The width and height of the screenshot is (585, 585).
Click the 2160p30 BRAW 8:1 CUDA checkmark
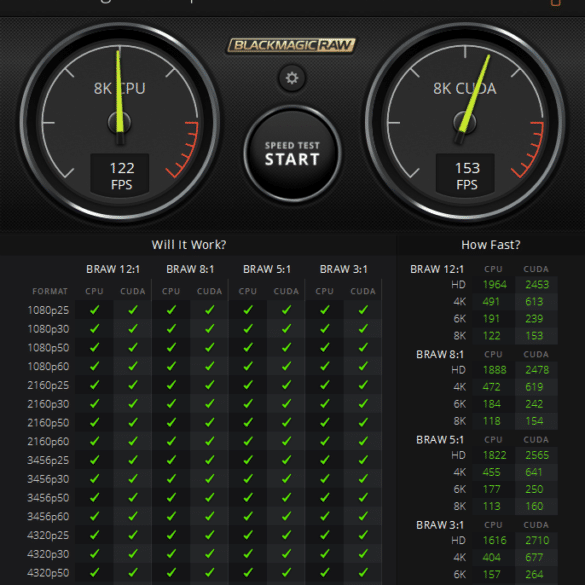coord(210,404)
